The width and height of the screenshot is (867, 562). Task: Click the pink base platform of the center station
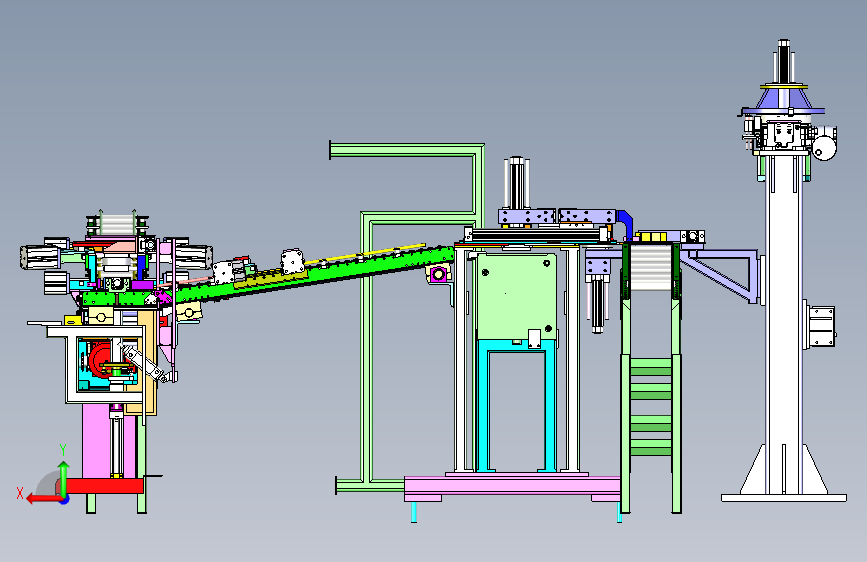[x=513, y=486]
